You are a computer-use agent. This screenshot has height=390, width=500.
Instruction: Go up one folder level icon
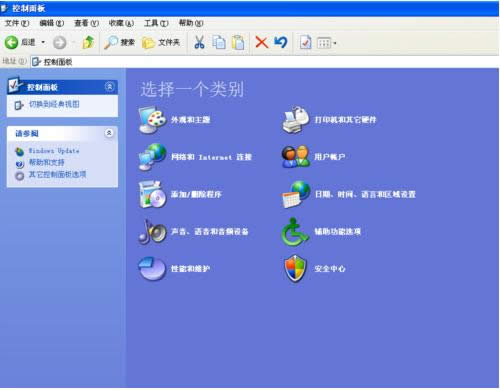pyautogui.click(x=88, y=42)
